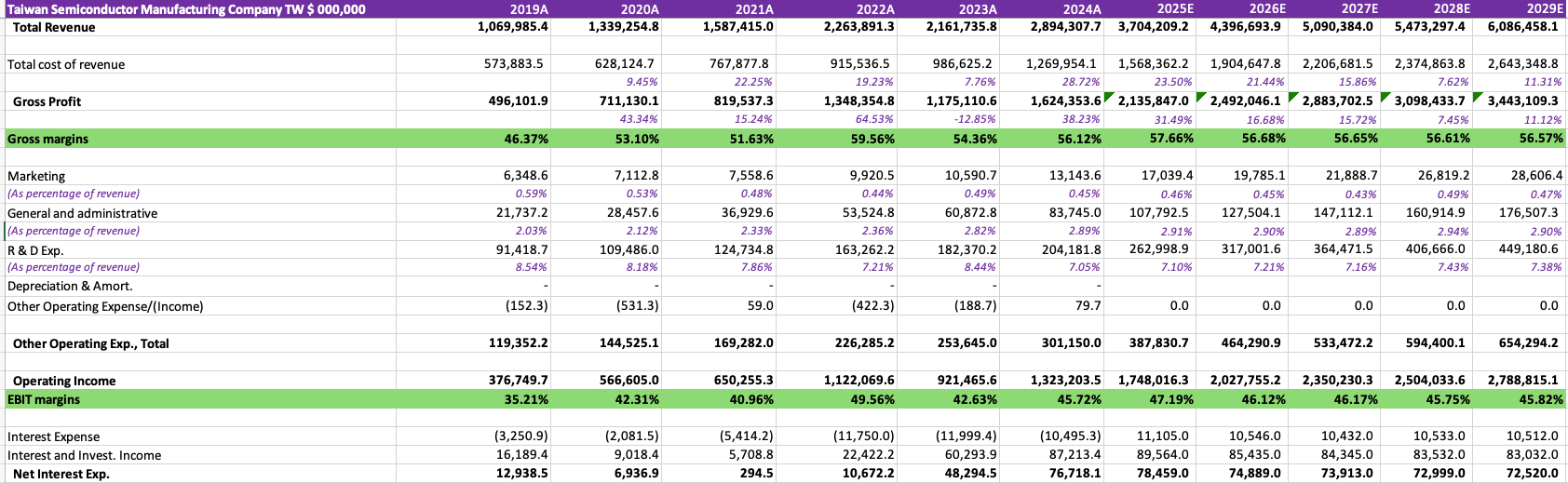Viewport: 1568px width, 483px height.
Task: Select 2022A gross margin 59.56%
Action: pos(872,139)
